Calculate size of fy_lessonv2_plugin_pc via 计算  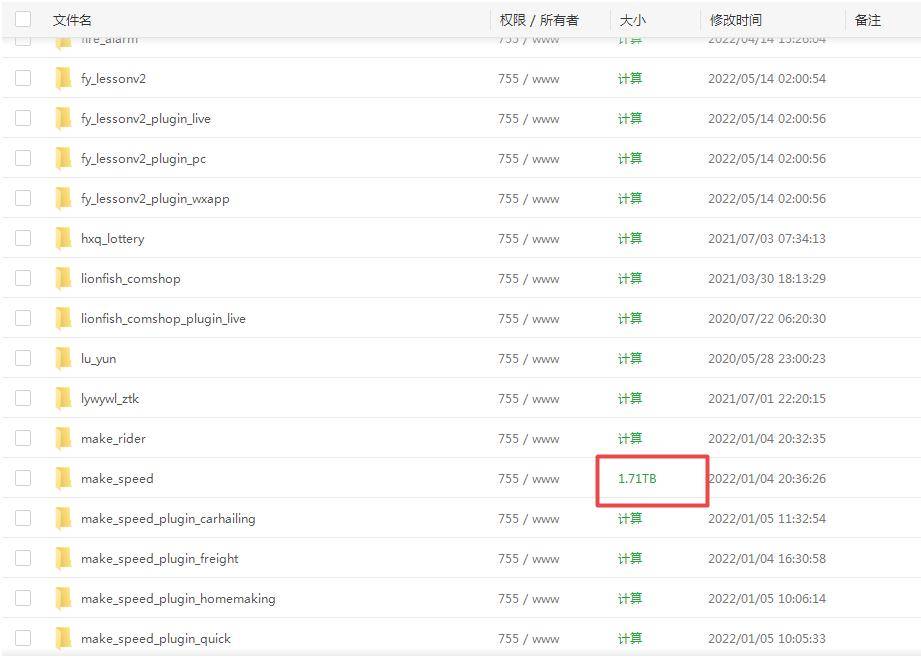[x=630, y=159]
